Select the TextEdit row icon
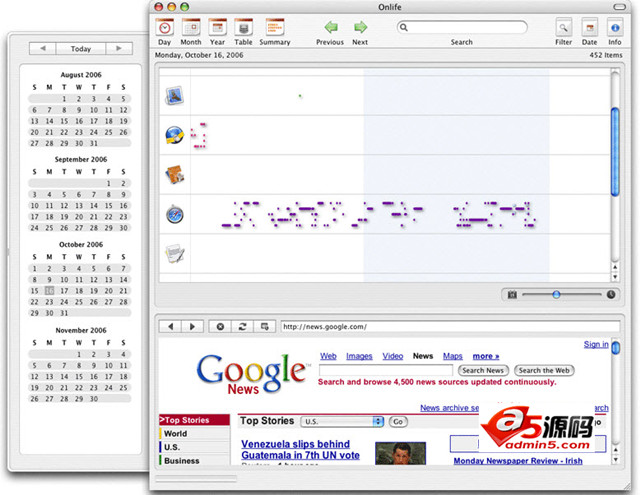640x495 pixels. click(x=175, y=254)
